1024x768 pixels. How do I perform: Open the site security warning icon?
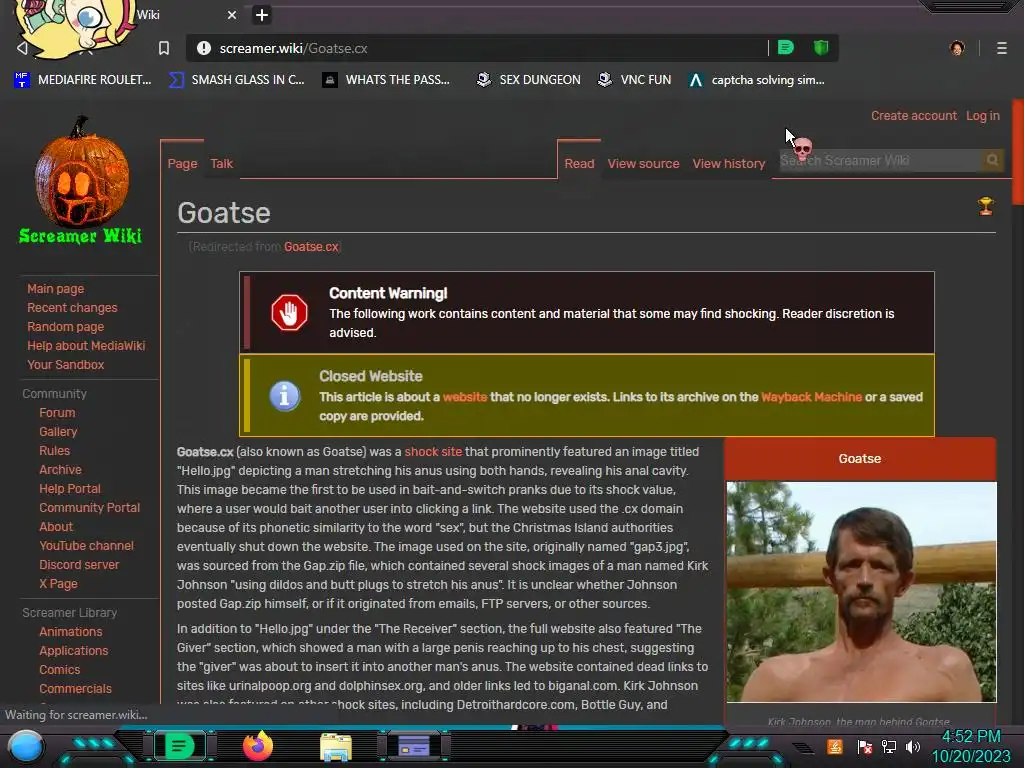[x=204, y=48]
